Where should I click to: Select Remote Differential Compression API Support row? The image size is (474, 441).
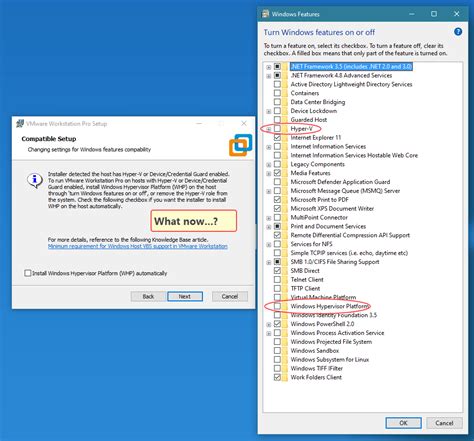click(350, 235)
